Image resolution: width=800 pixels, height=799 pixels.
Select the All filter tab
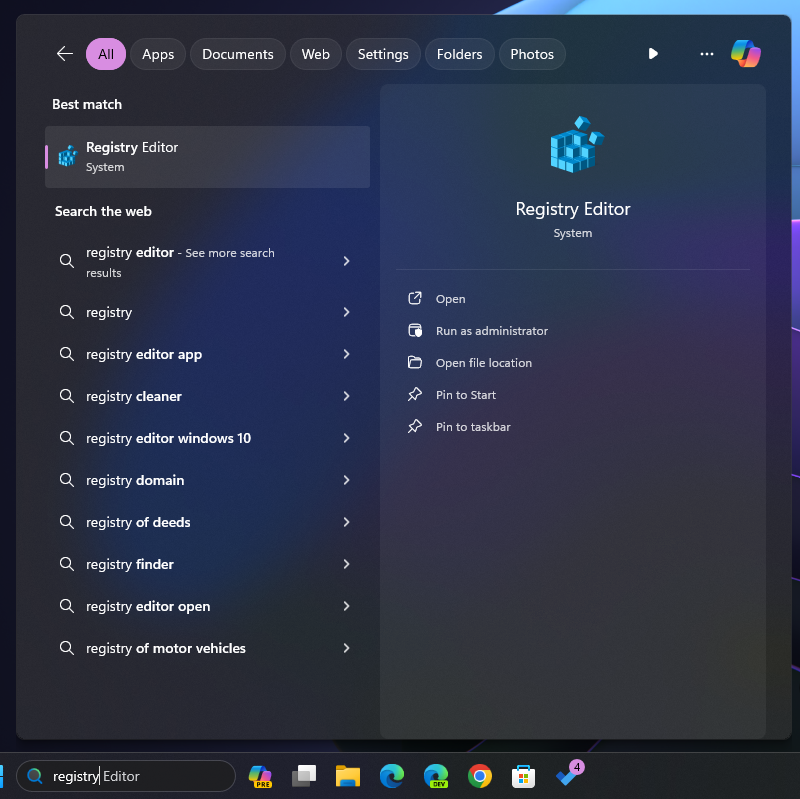(x=106, y=54)
